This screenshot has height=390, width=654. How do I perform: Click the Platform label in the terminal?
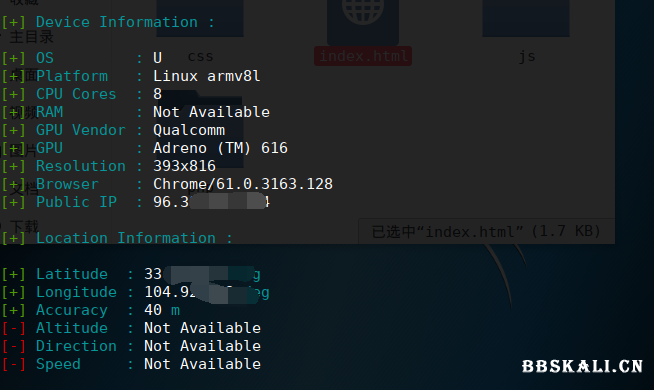click(x=72, y=76)
